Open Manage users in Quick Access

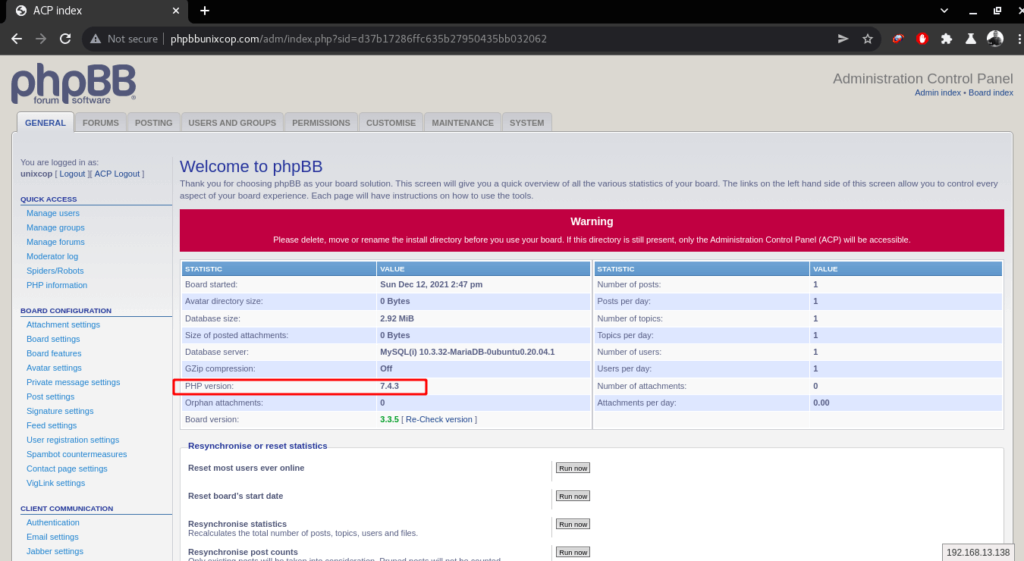53,213
